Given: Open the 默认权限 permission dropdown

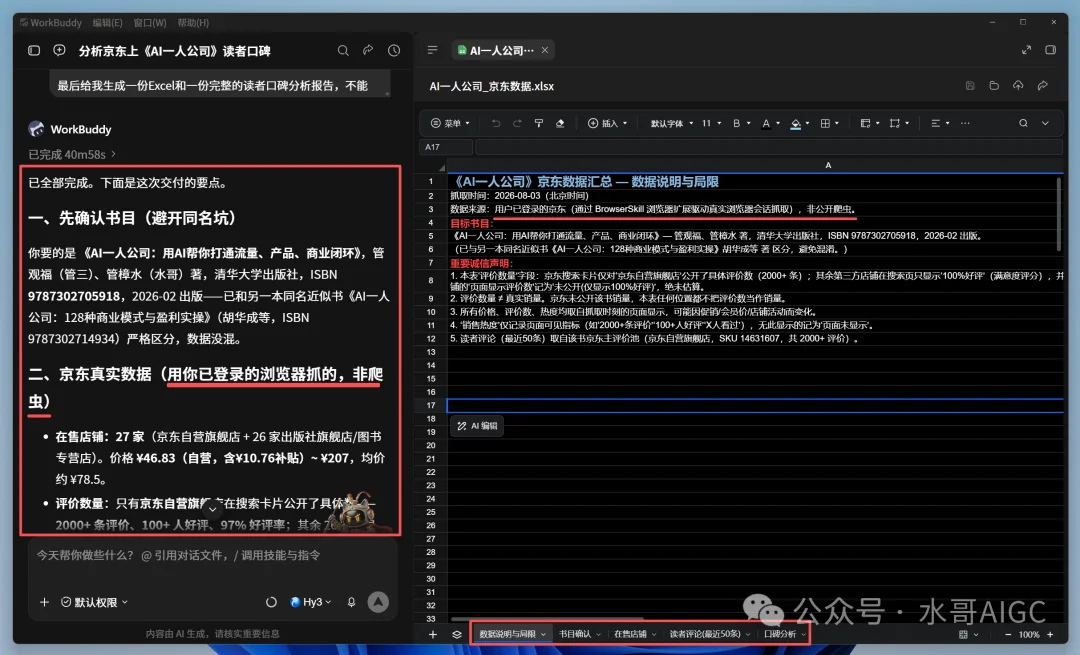Looking at the screenshot, I should (94, 602).
